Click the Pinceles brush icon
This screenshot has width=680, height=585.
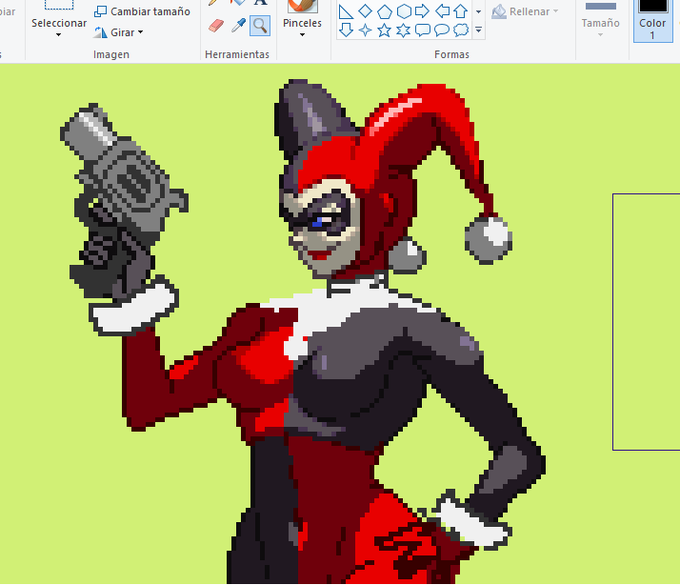[303, 5]
